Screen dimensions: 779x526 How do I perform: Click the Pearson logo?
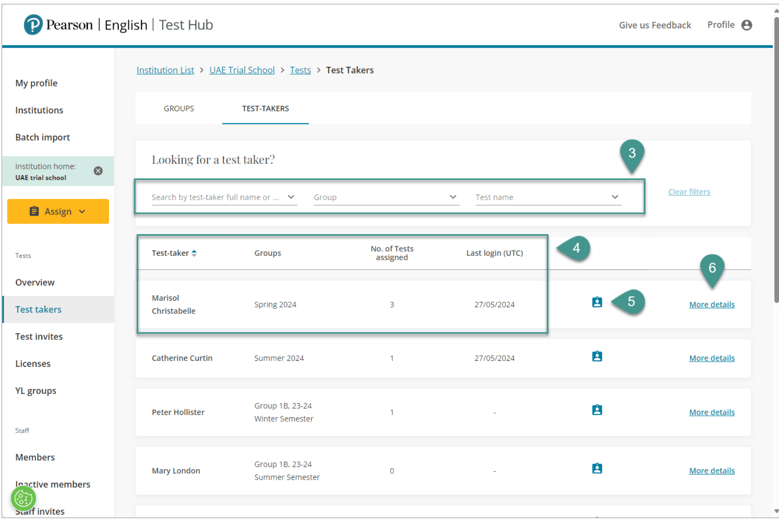coord(33,25)
